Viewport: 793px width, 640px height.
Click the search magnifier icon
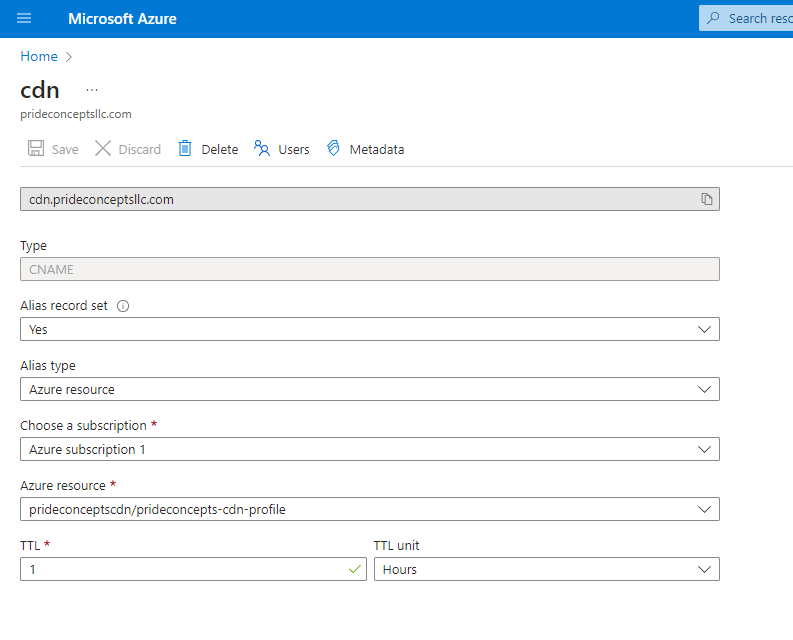[713, 18]
